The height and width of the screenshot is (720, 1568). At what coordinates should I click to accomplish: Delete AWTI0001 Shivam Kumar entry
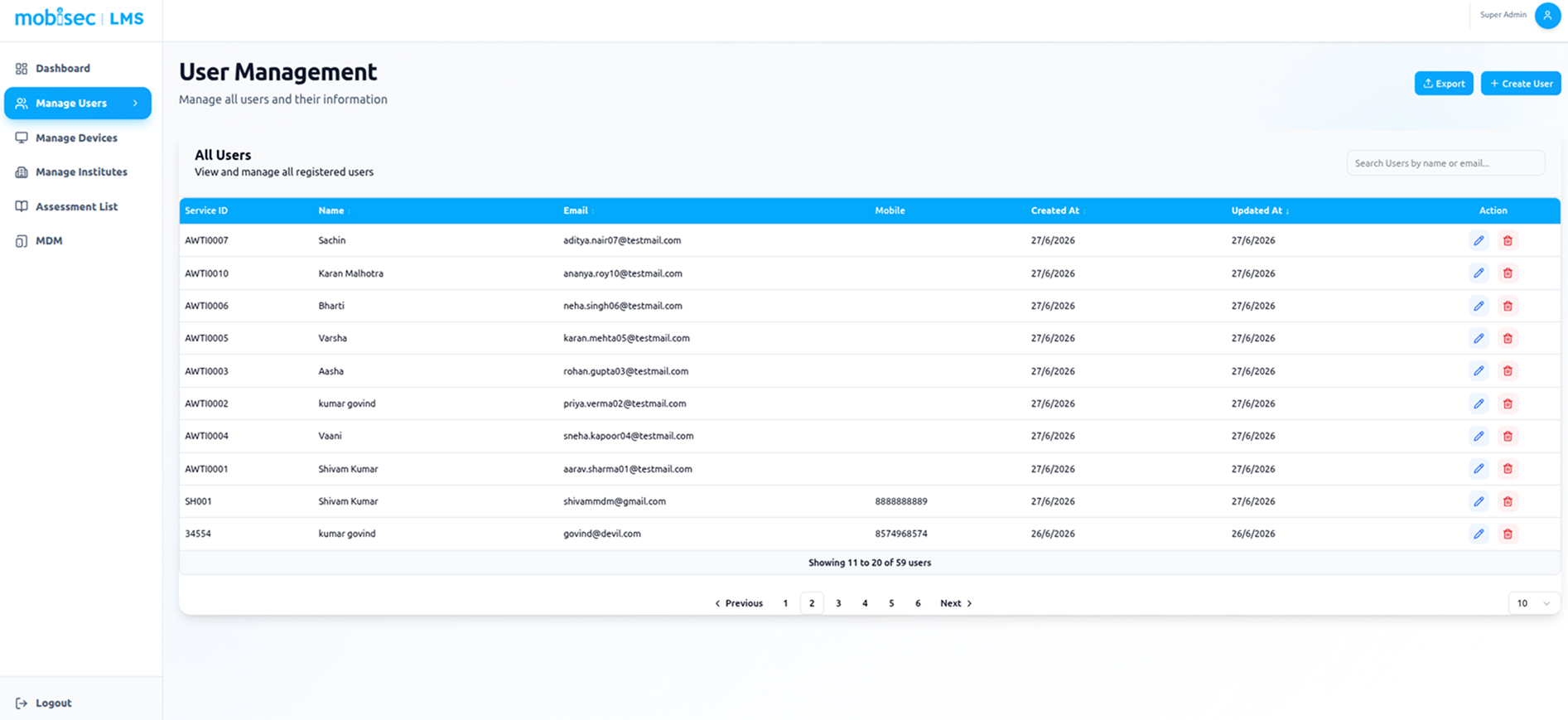tap(1508, 469)
